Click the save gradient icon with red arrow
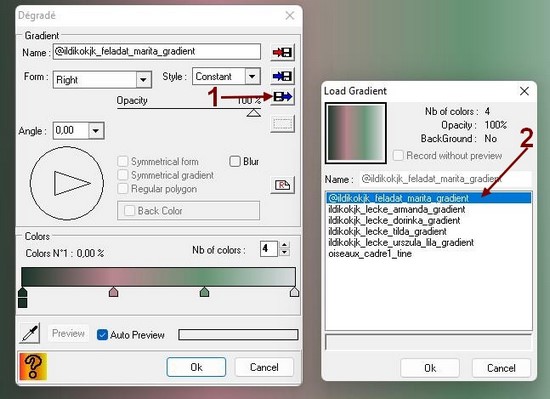Screen dimensions: 550x399 click(283, 53)
